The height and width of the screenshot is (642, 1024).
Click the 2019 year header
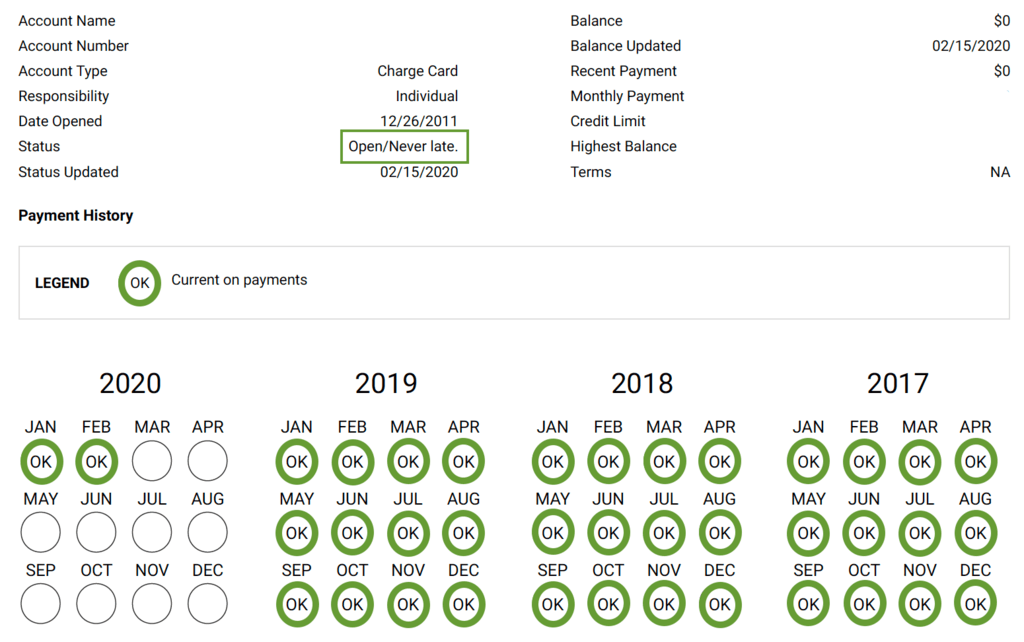click(x=387, y=383)
